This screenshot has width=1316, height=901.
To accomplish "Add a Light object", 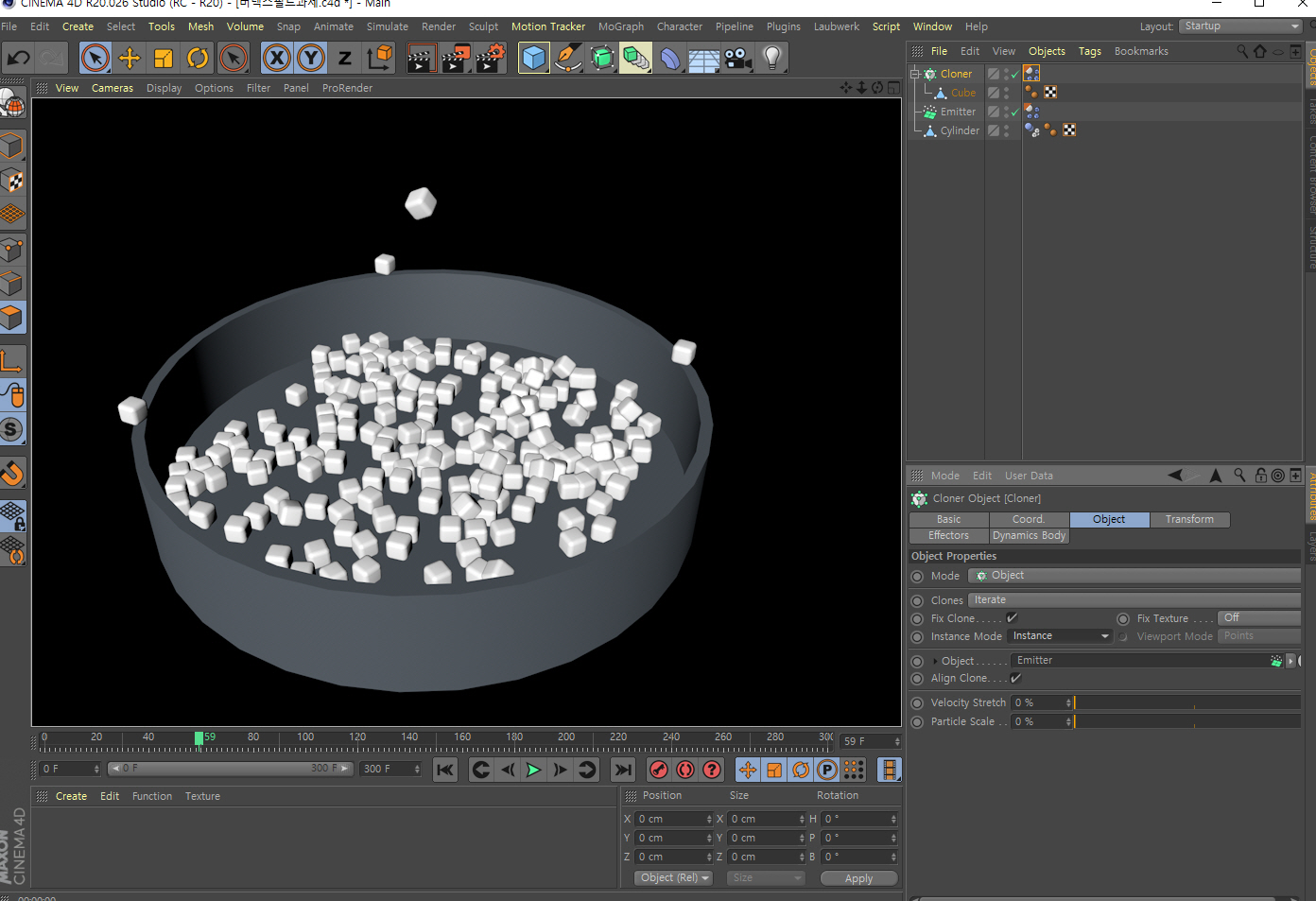I will click(x=772, y=59).
